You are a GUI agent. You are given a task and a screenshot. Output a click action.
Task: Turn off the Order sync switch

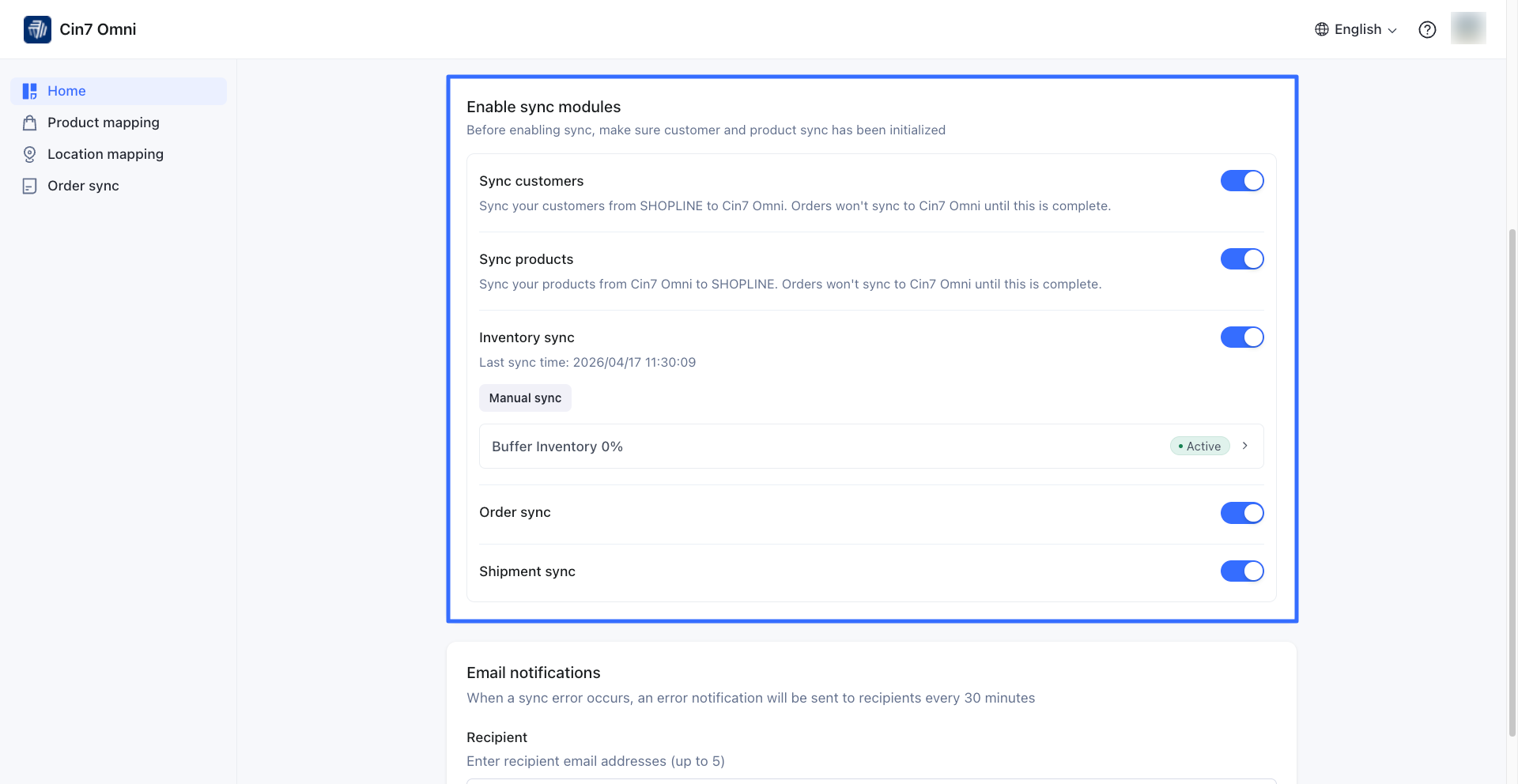click(x=1242, y=513)
